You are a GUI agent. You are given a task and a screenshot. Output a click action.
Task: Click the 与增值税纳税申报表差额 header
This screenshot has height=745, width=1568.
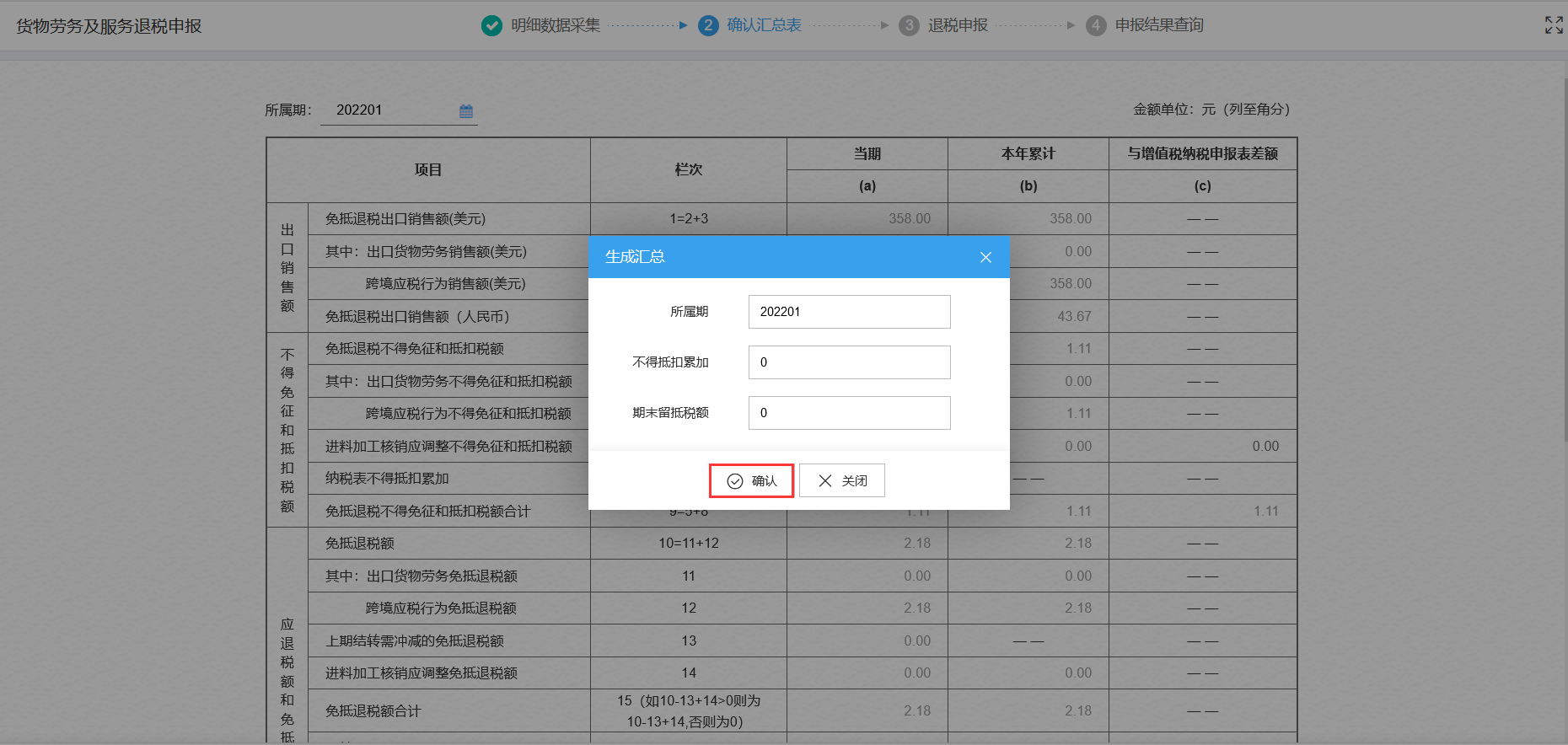tap(1203, 154)
